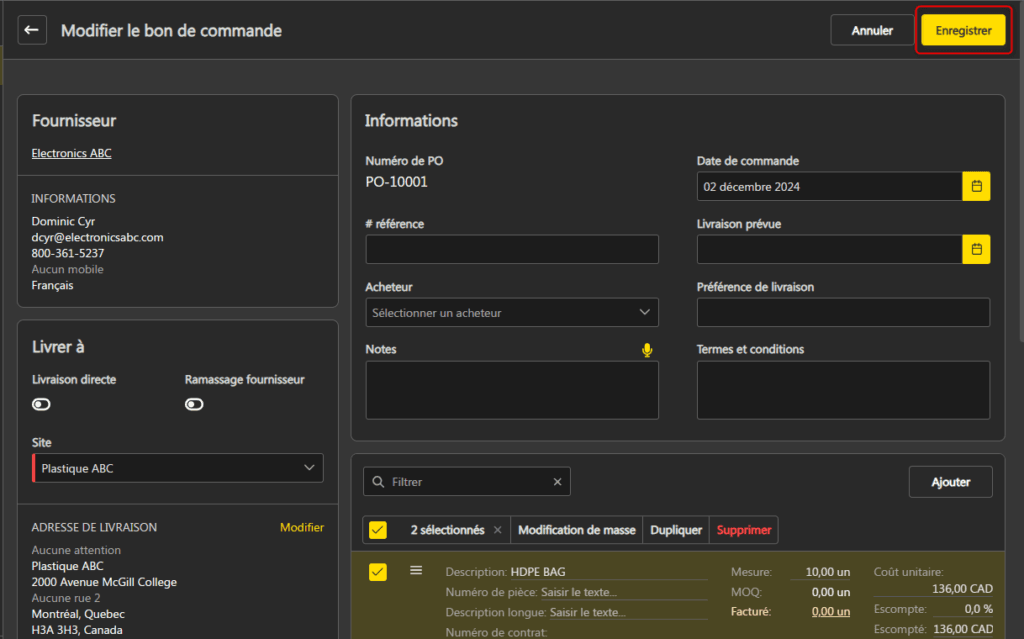
Task: Select the Dupliquer action
Action: [676, 530]
